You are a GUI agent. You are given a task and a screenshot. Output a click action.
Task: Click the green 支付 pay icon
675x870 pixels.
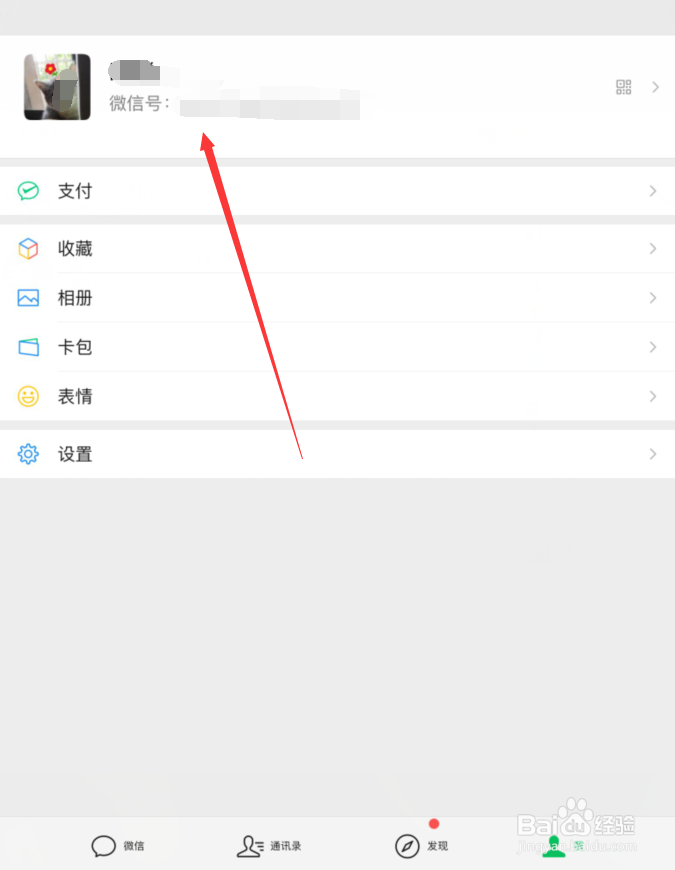(x=28, y=191)
